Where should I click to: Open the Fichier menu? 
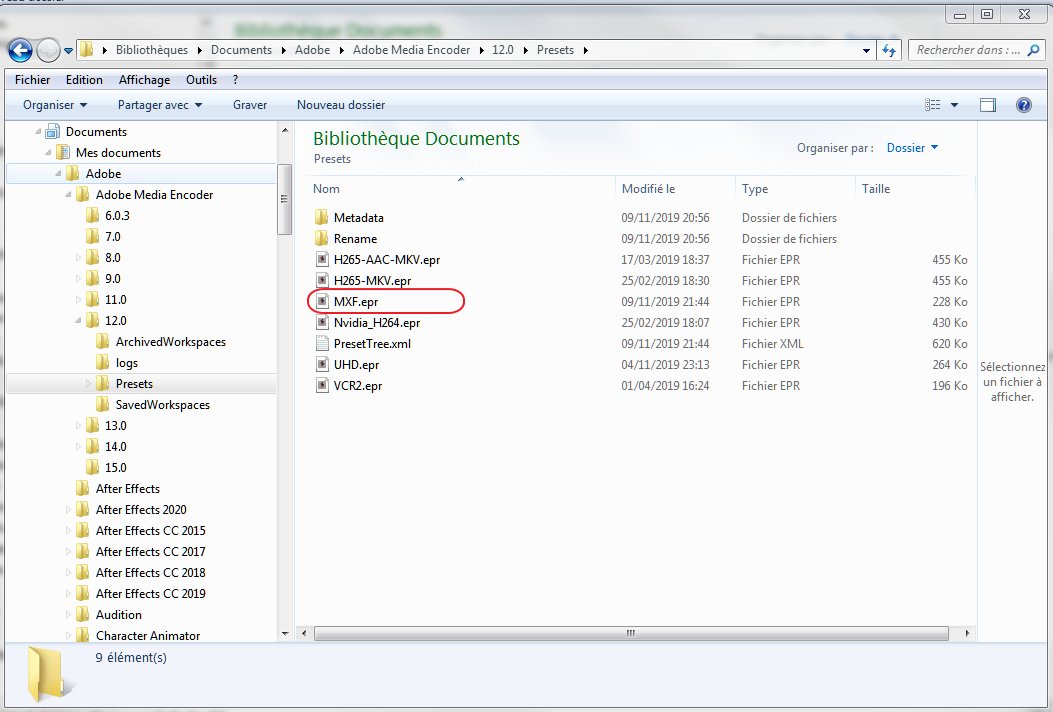pyautogui.click(x=32, y=79)
